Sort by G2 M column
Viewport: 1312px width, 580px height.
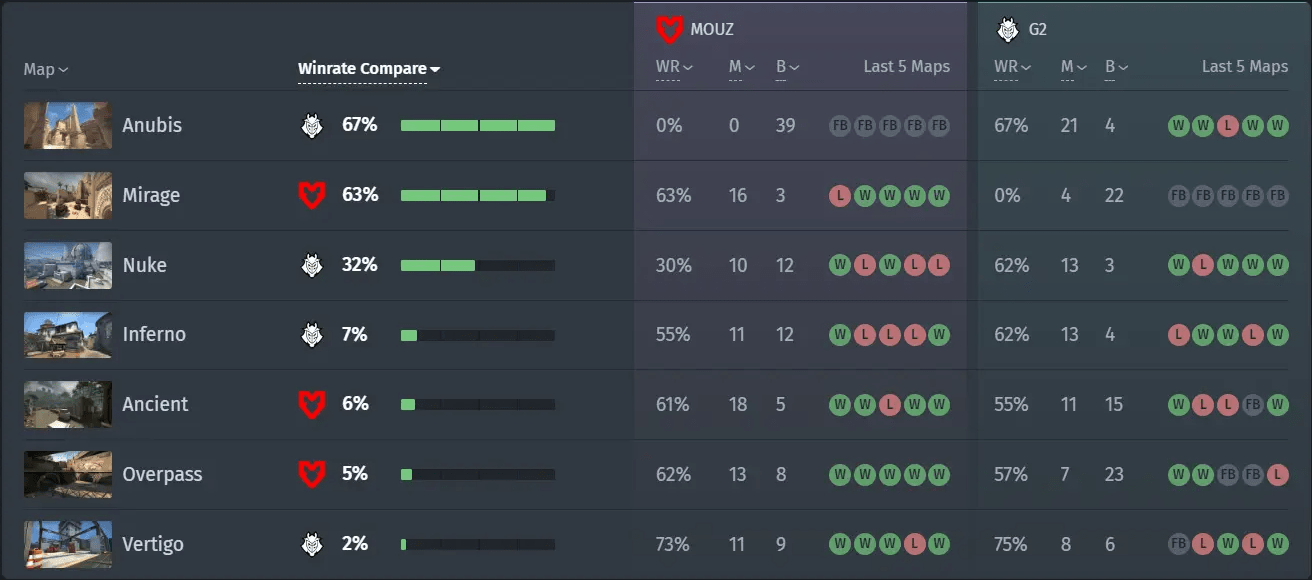pos(1074,67)
